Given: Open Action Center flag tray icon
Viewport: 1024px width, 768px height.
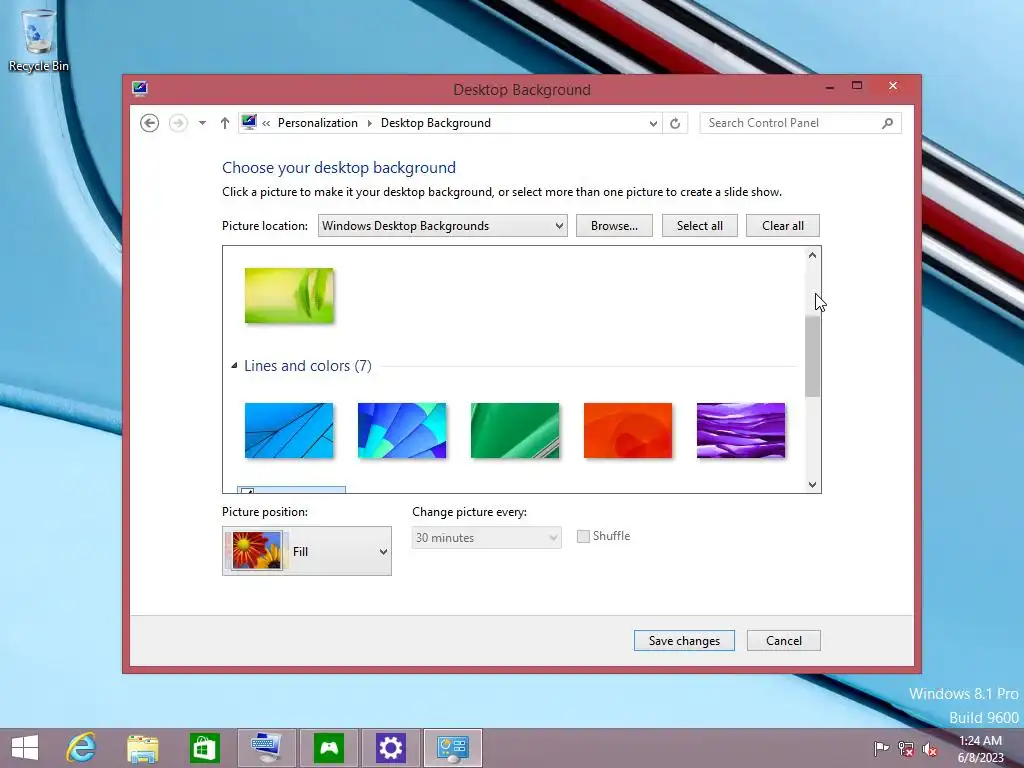Looking at the screenshot, I should (x=881, y=748).
